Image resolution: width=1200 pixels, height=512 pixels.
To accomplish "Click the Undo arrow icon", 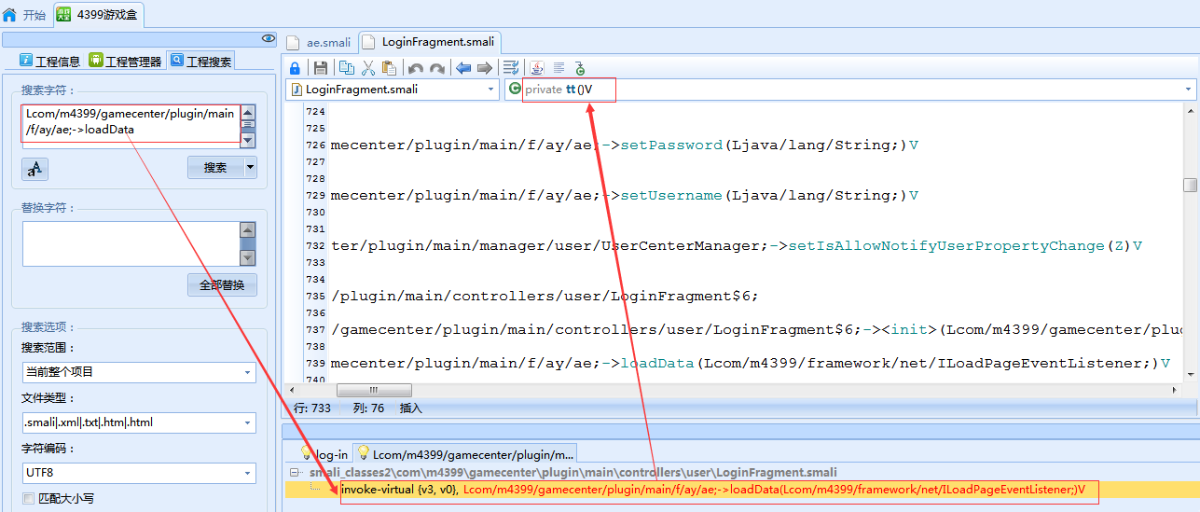I will click(415, 68).
